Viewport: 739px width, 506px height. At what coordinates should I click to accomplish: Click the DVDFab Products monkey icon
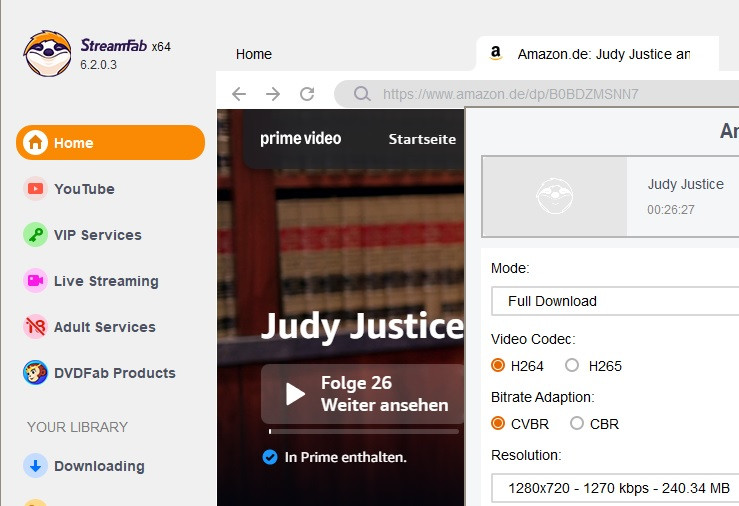(x=35, y=373)
